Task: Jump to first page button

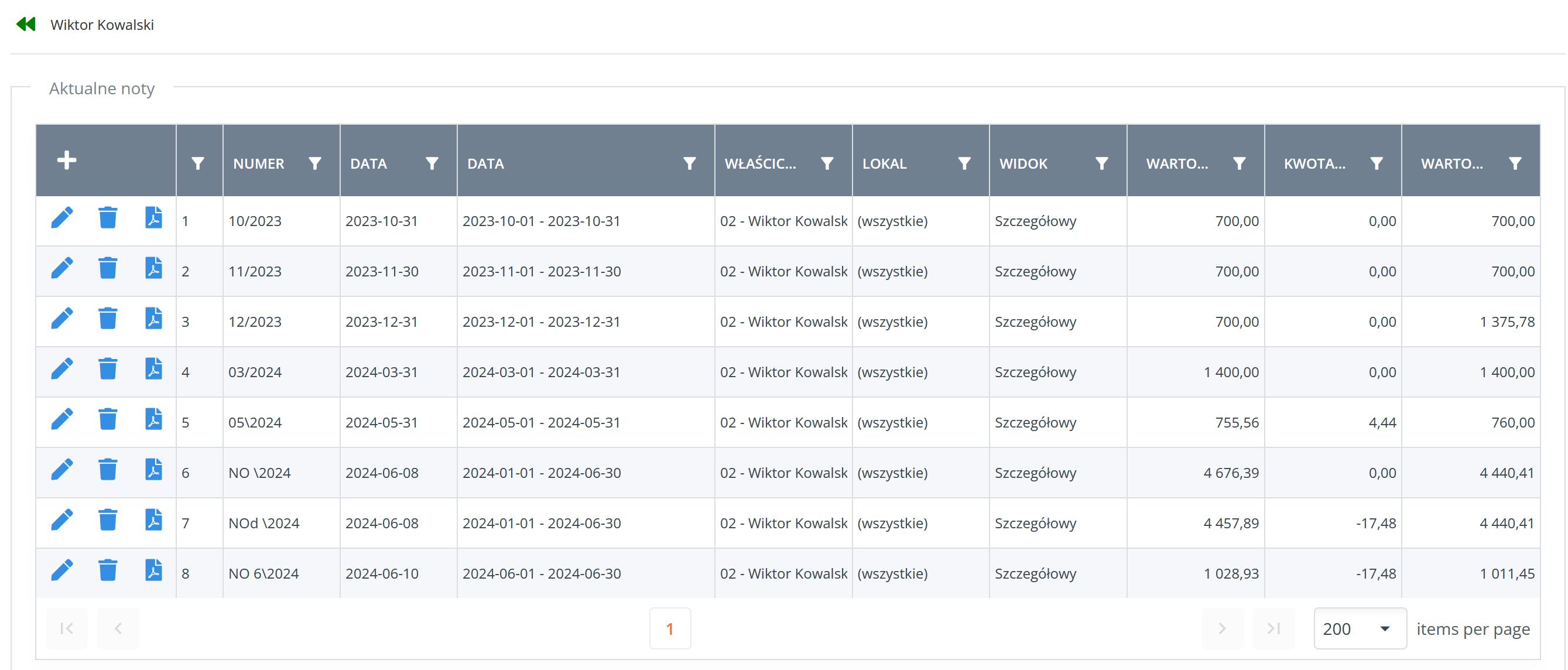Action: (66, 628)
